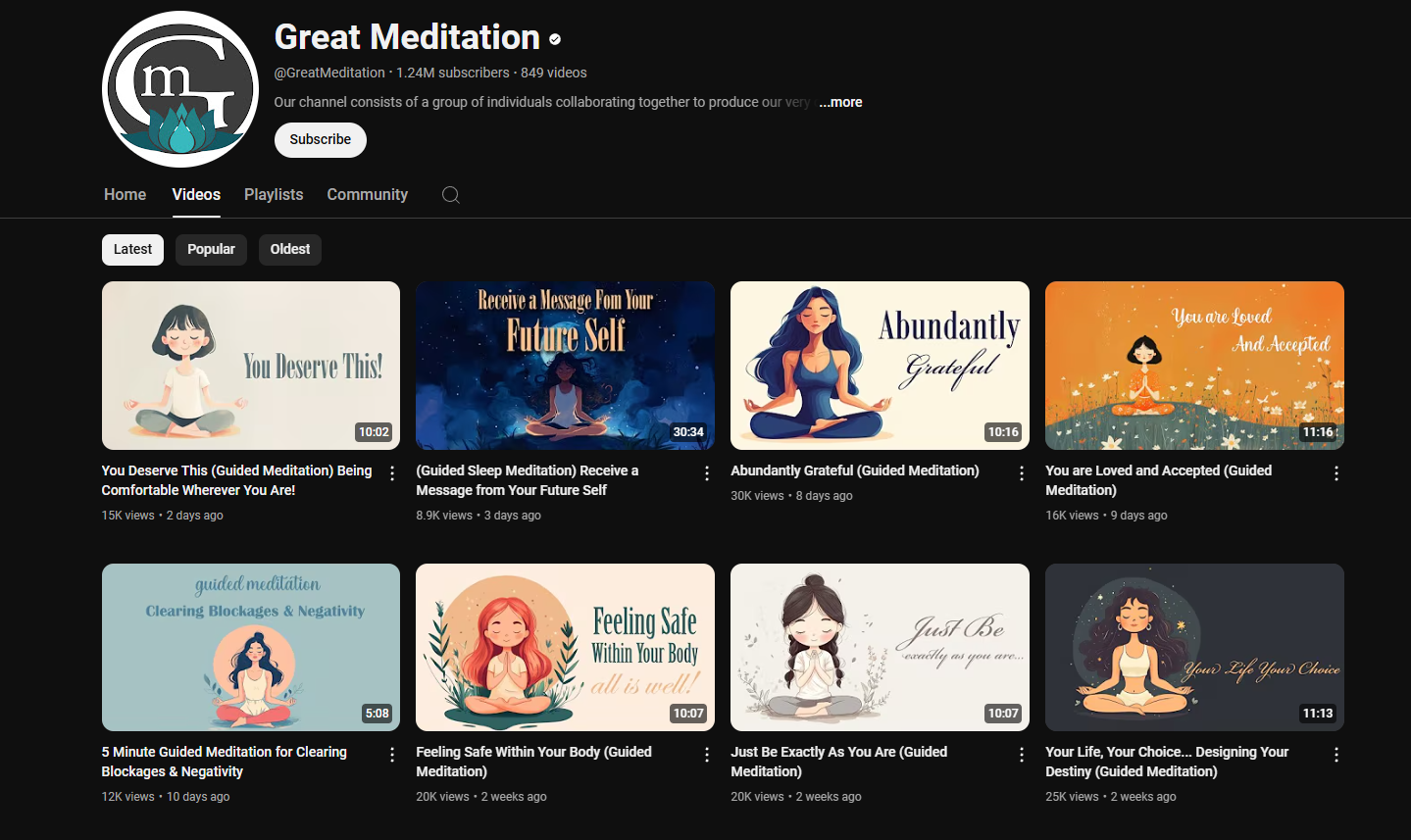The image size is (1411, 840).
Task: Open options menu for Feeling Safe video
Action: [707, 755]
